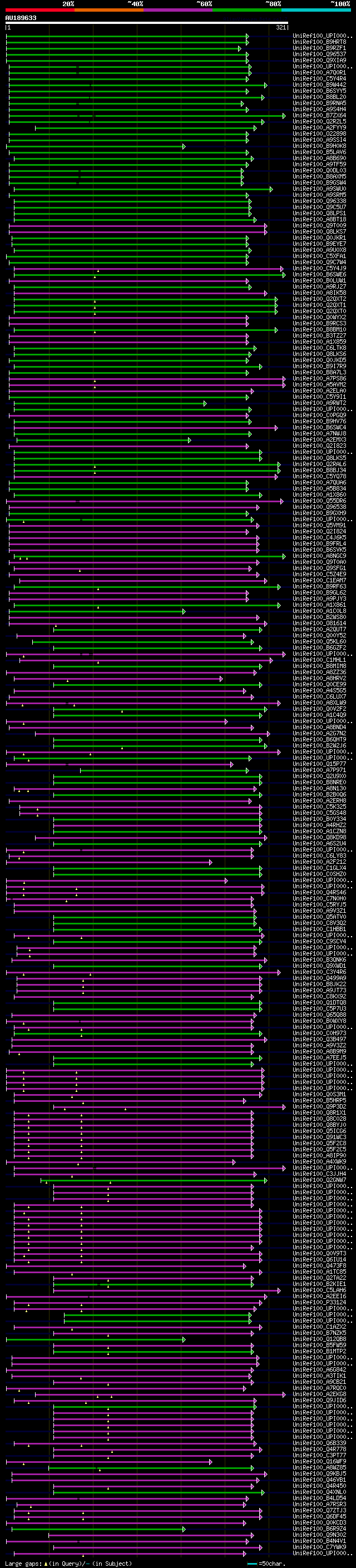Open hit UniRef100_B9HRT8
This screenshot has height=1568, width=356.
click(319, 42)
